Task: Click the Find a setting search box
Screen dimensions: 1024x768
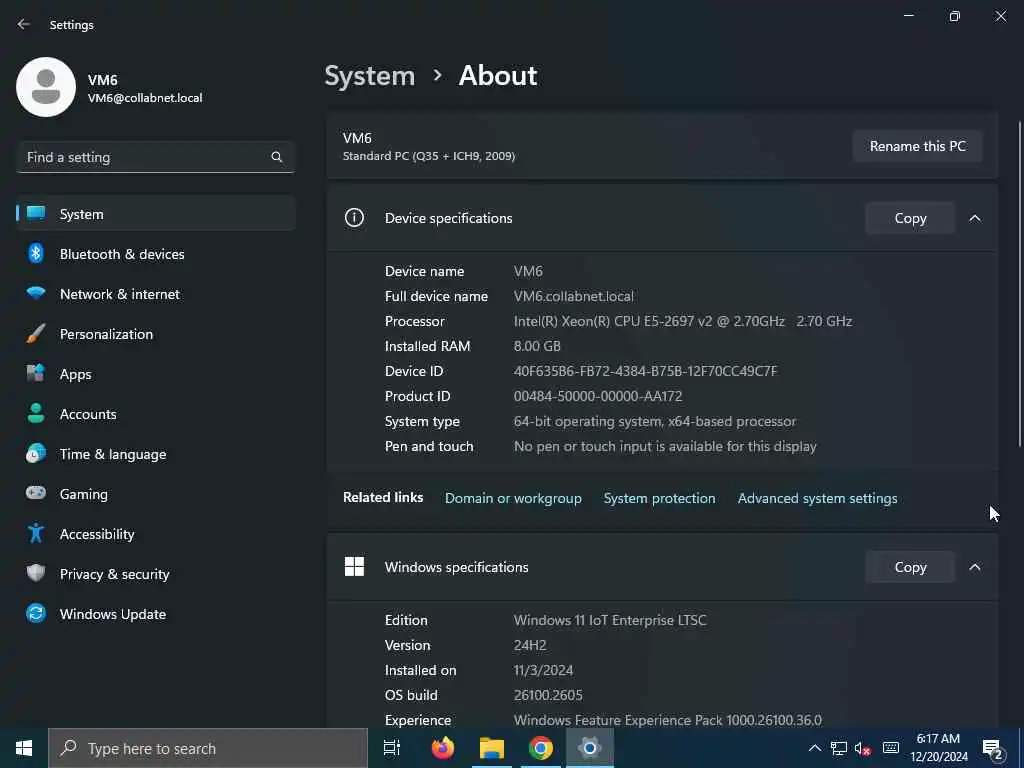Action: point(155,157)
